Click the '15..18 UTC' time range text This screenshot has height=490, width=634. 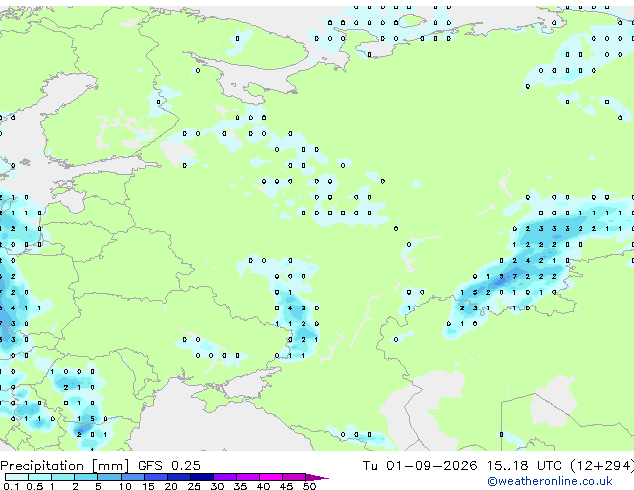[524, 465]
